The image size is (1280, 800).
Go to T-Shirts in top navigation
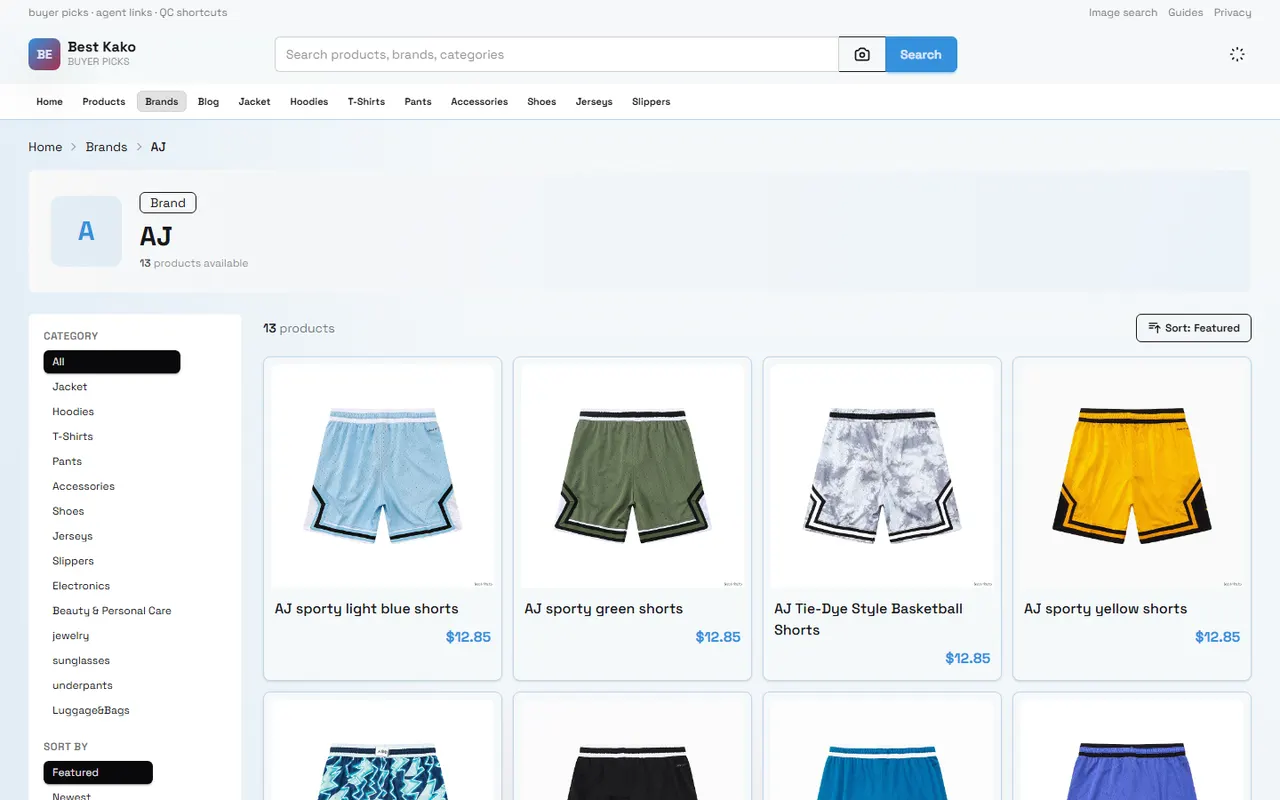click(x=367, y=102)
